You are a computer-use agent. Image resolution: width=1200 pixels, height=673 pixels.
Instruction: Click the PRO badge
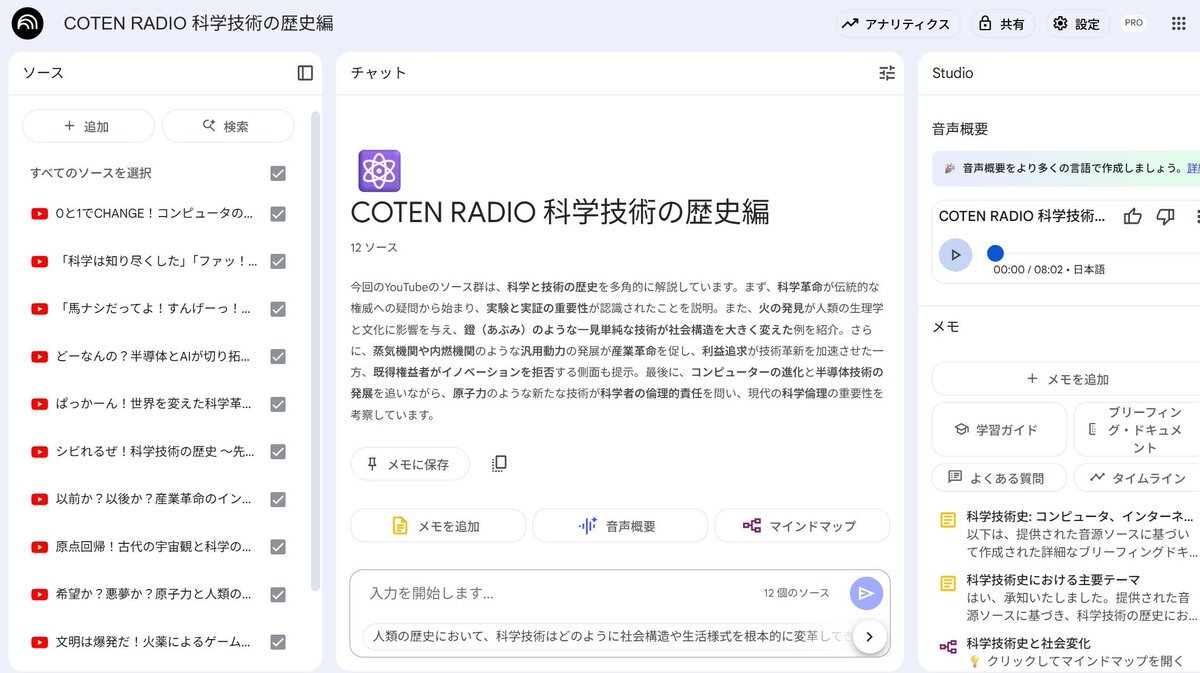click(x=1134, y=23)
